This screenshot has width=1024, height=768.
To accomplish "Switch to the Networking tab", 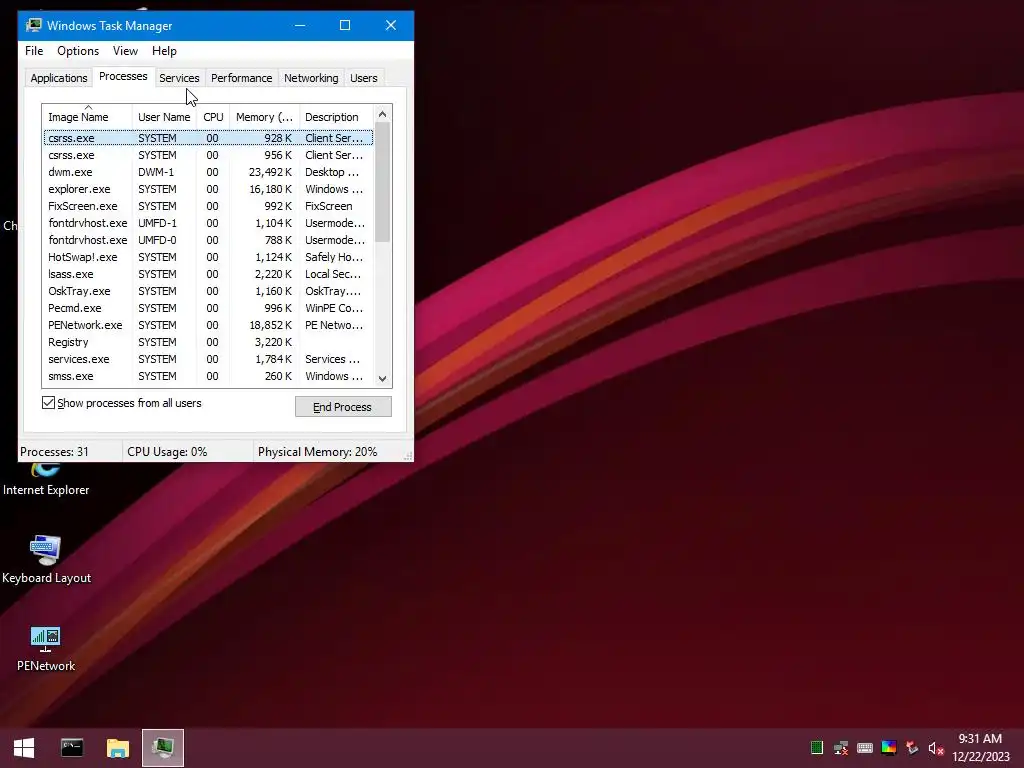I will [x=311, y=78].
